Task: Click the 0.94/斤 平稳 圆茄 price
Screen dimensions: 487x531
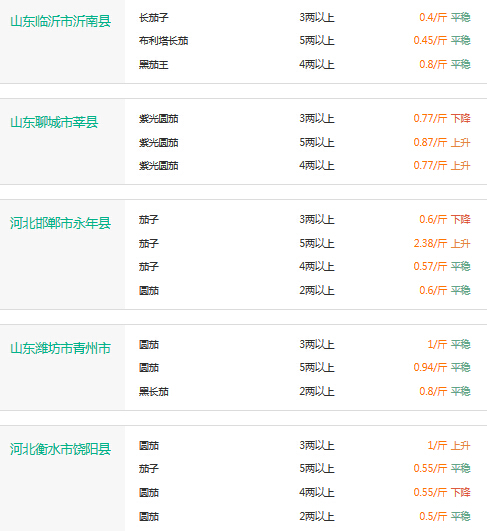Action: click(x=442, y=367)
